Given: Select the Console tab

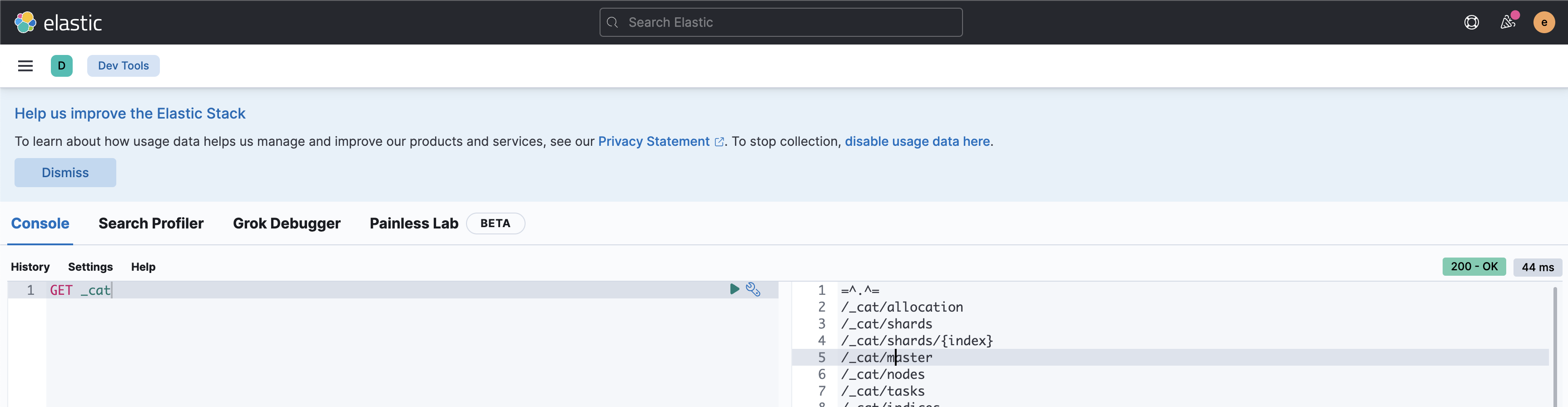Looking at the screenshot, I should point(40,223).
